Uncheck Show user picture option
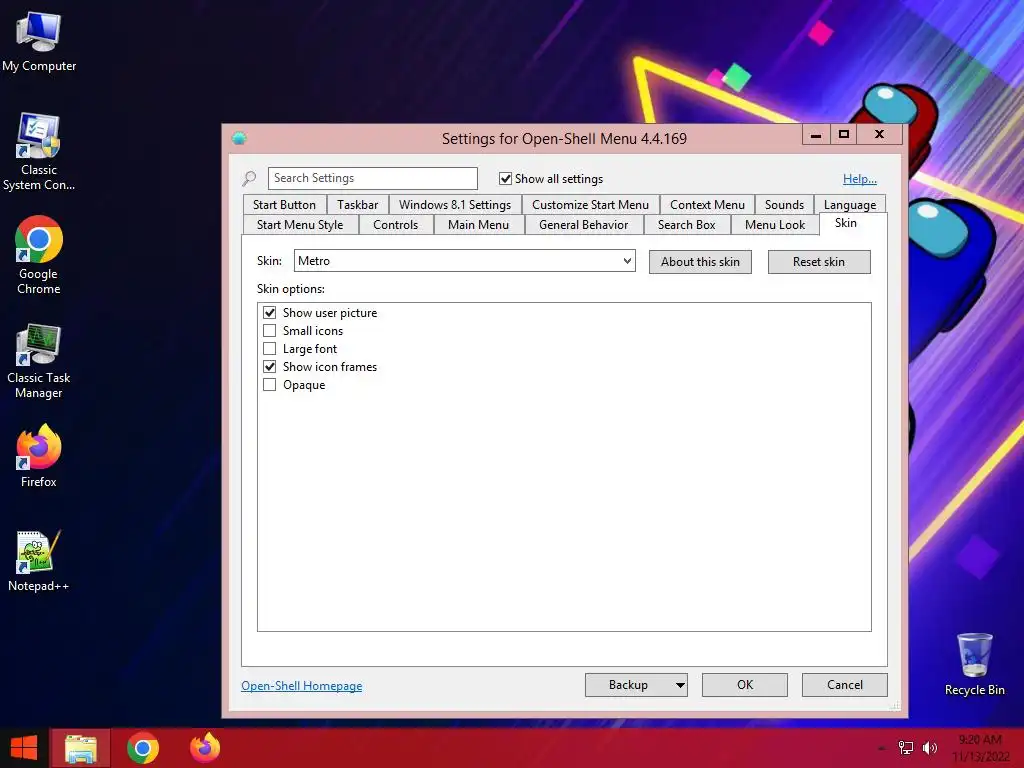 tap(269, 312)
